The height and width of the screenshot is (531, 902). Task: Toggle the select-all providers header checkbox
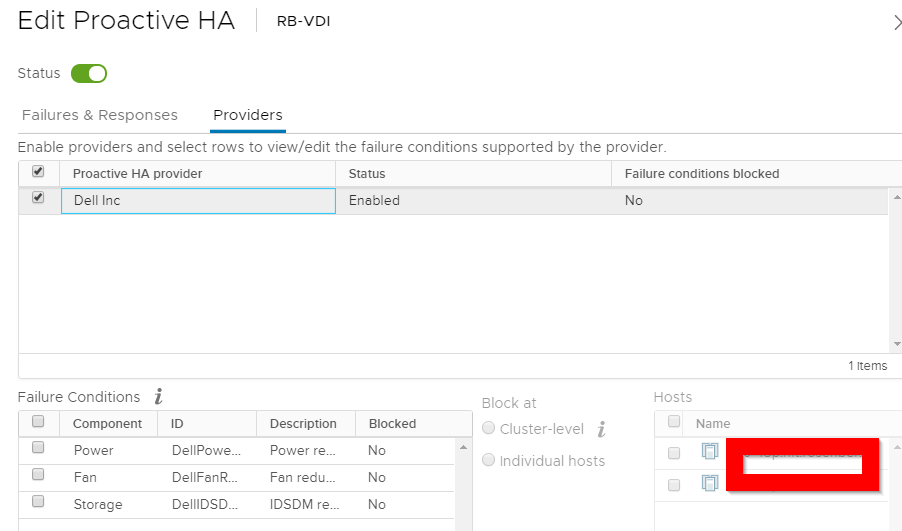point(38,171)
